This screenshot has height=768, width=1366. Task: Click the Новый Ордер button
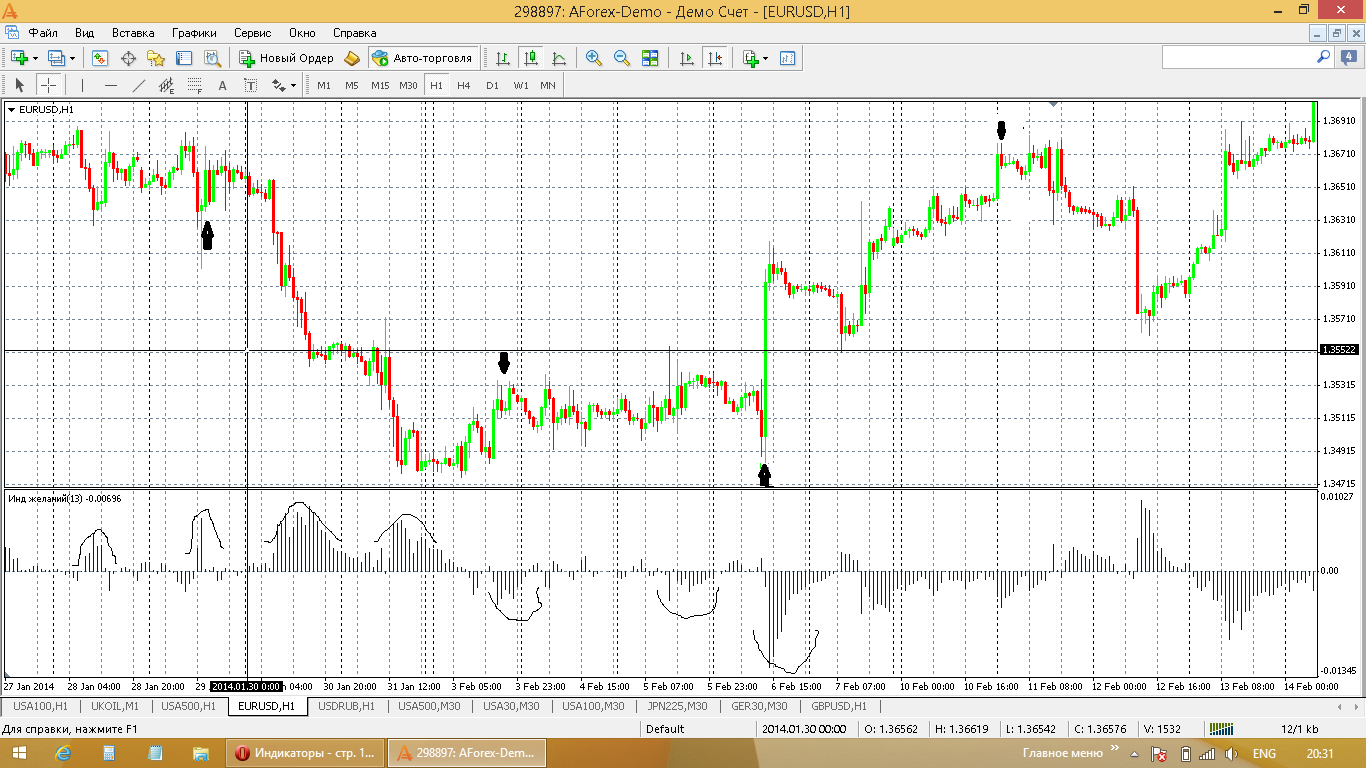(x=286, y=58)
